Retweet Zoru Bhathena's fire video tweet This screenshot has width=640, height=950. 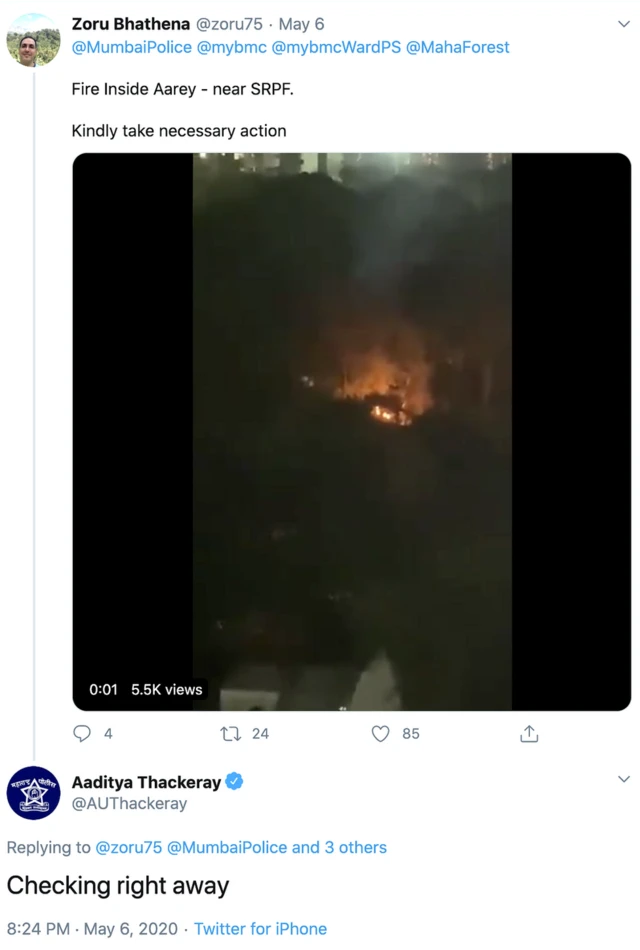tap(231, 734)
